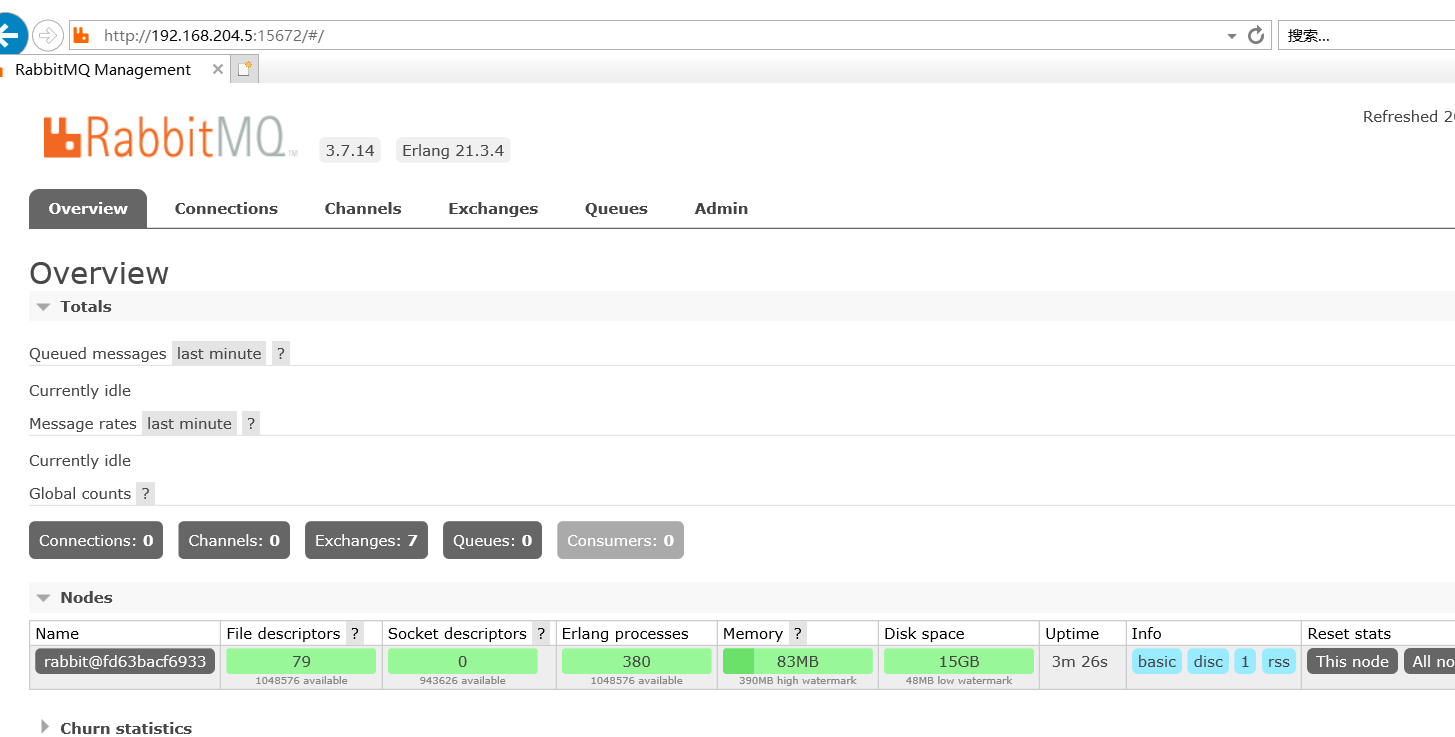1455x737 pixels.
Task: Click the This node reset stats button
Action: pos(1352,661)
